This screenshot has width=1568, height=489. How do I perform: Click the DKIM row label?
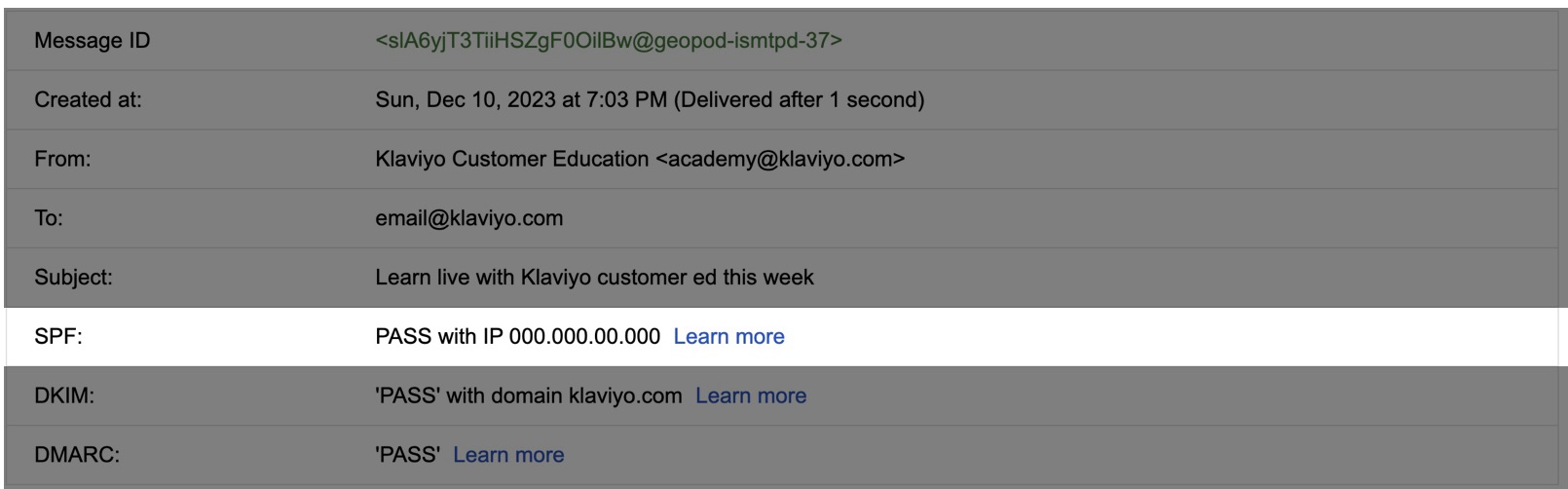coord(64,396)
